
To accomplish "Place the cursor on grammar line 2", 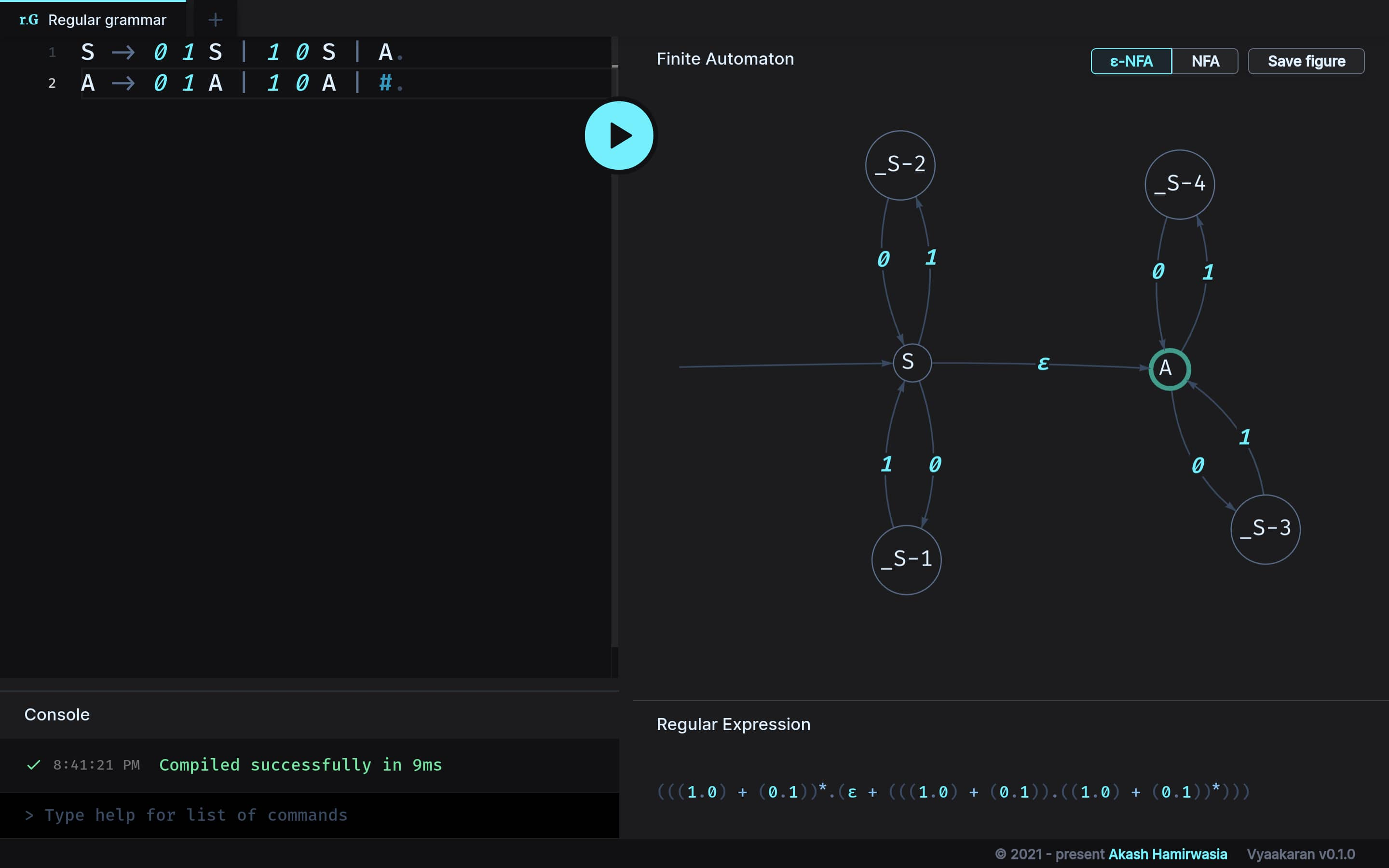I will coord(346,83).
